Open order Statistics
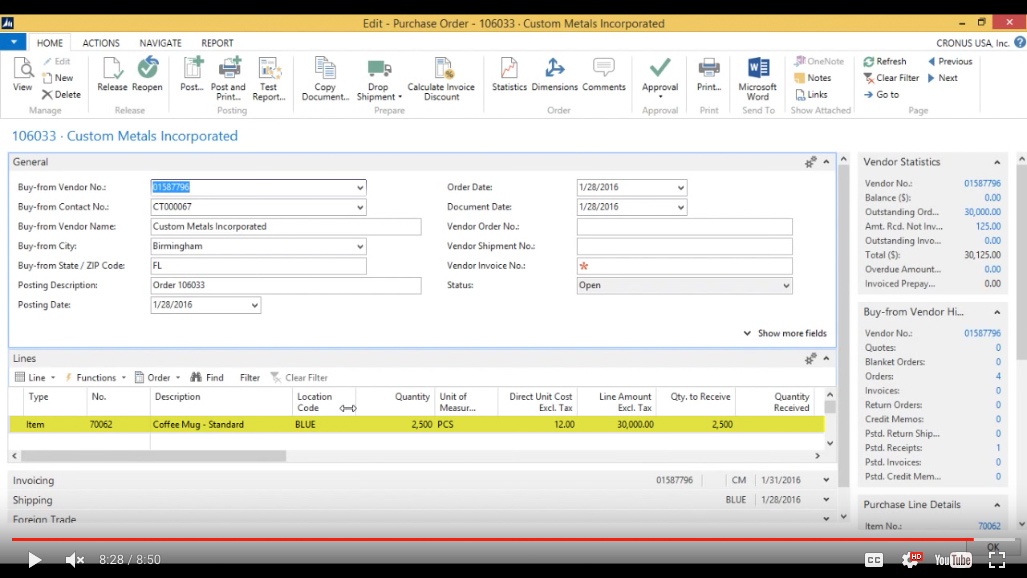 [x=509, y=74]
